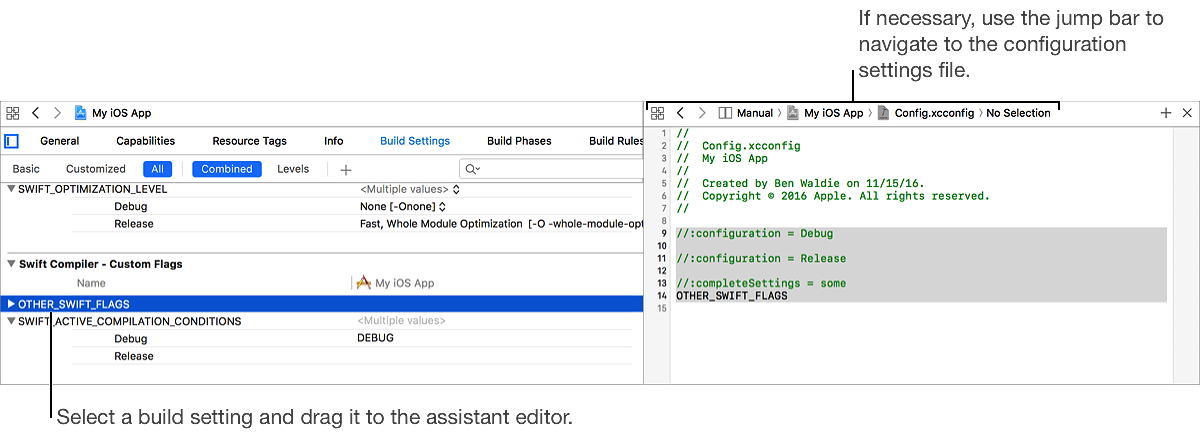Select Release row under SWIFT_ACTIVE_COMPILATION_CONDITIONS
Viewport: 1200px width, 435px height.
click(134, 356)
